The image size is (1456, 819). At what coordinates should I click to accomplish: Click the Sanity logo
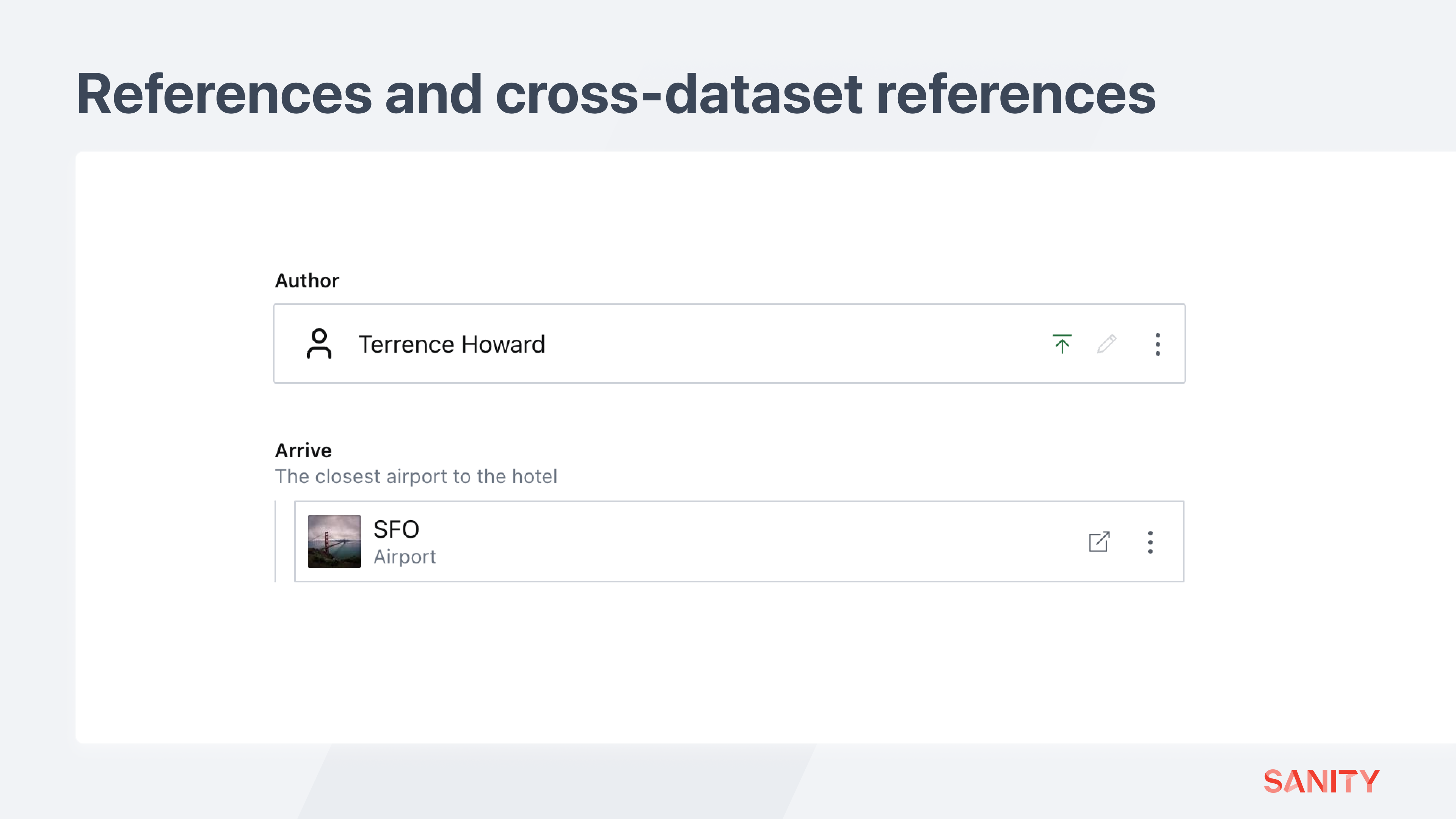(x=1321, y=781)
